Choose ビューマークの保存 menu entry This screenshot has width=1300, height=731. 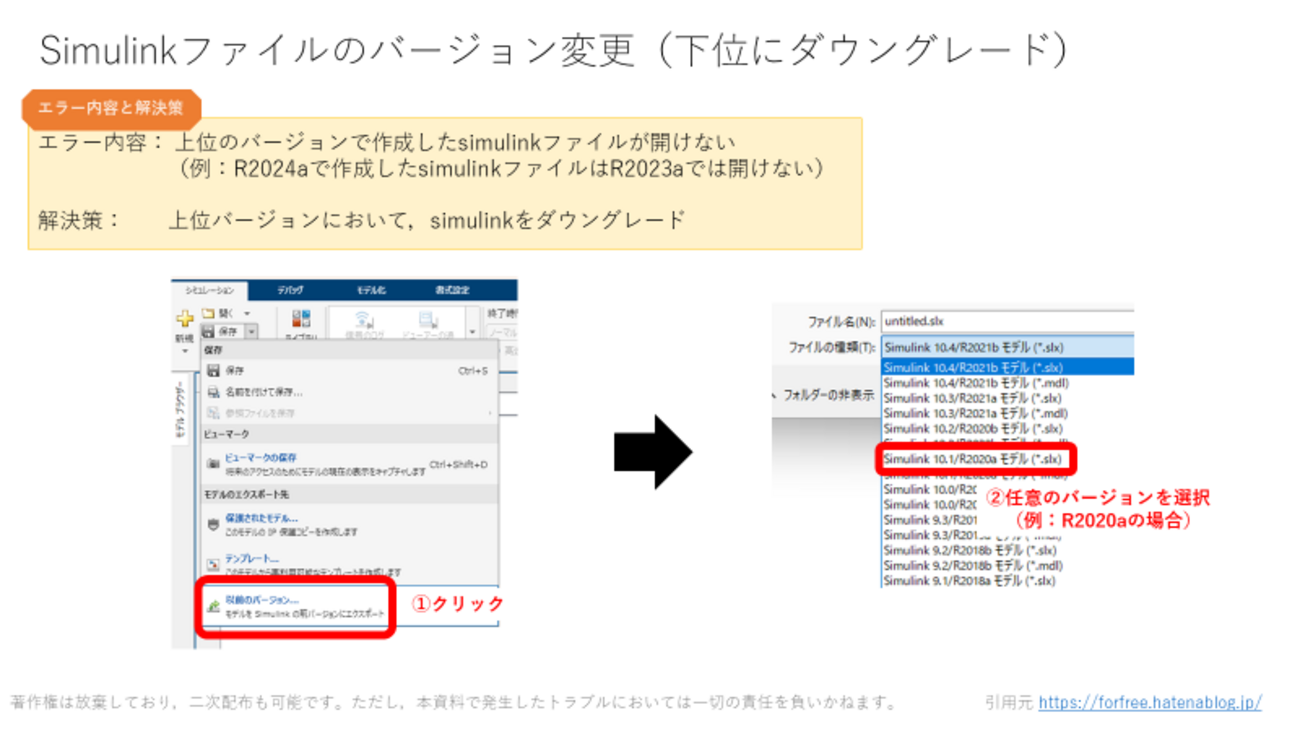348,463
